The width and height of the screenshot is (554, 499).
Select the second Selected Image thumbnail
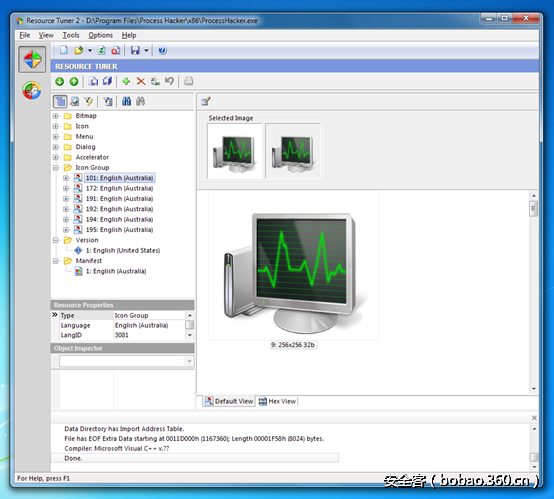click(x=293, y=151)
